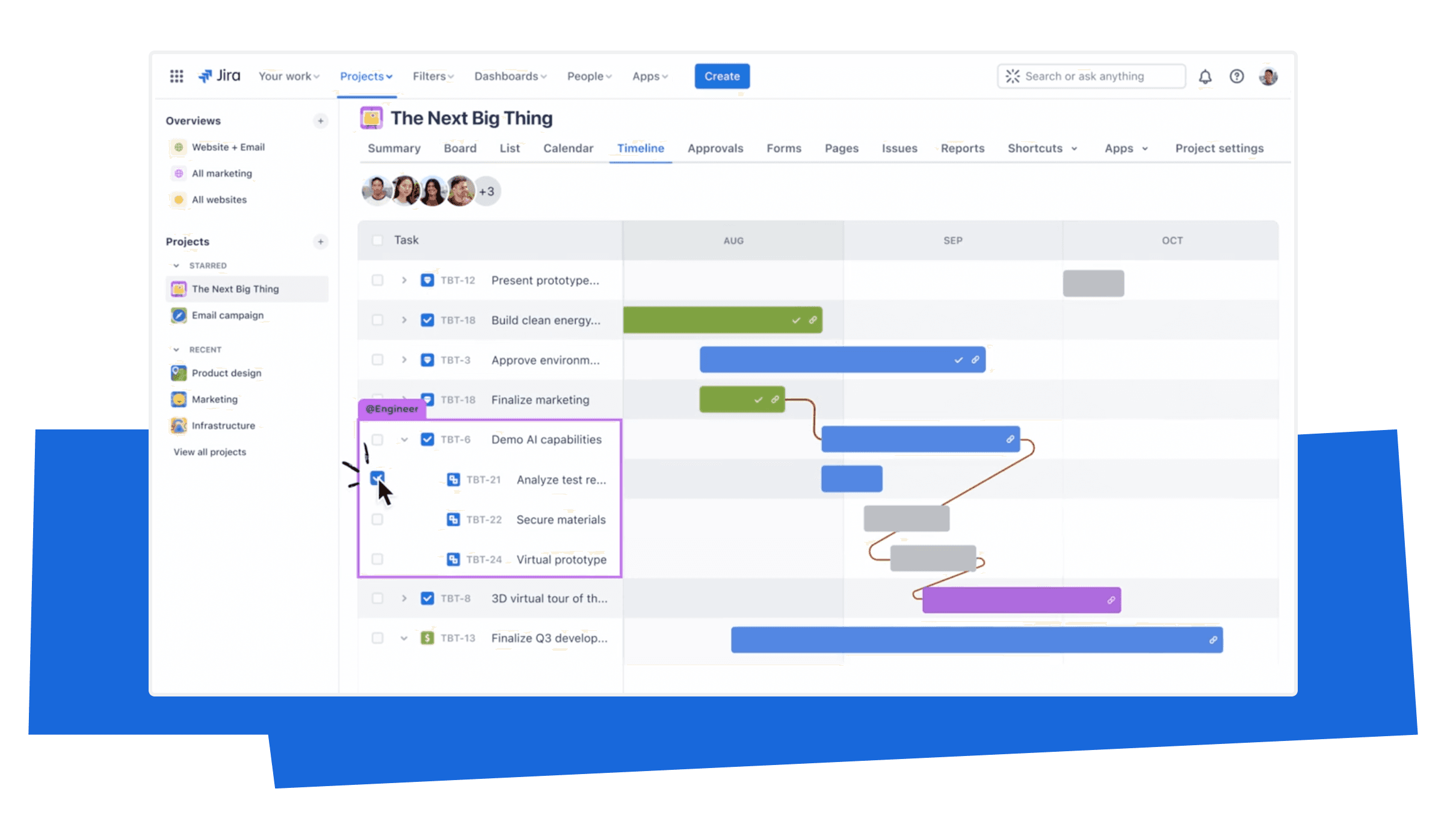Collapse the STARRED projects section
This screenshot has width=1456, height=836.
(176, 265)
